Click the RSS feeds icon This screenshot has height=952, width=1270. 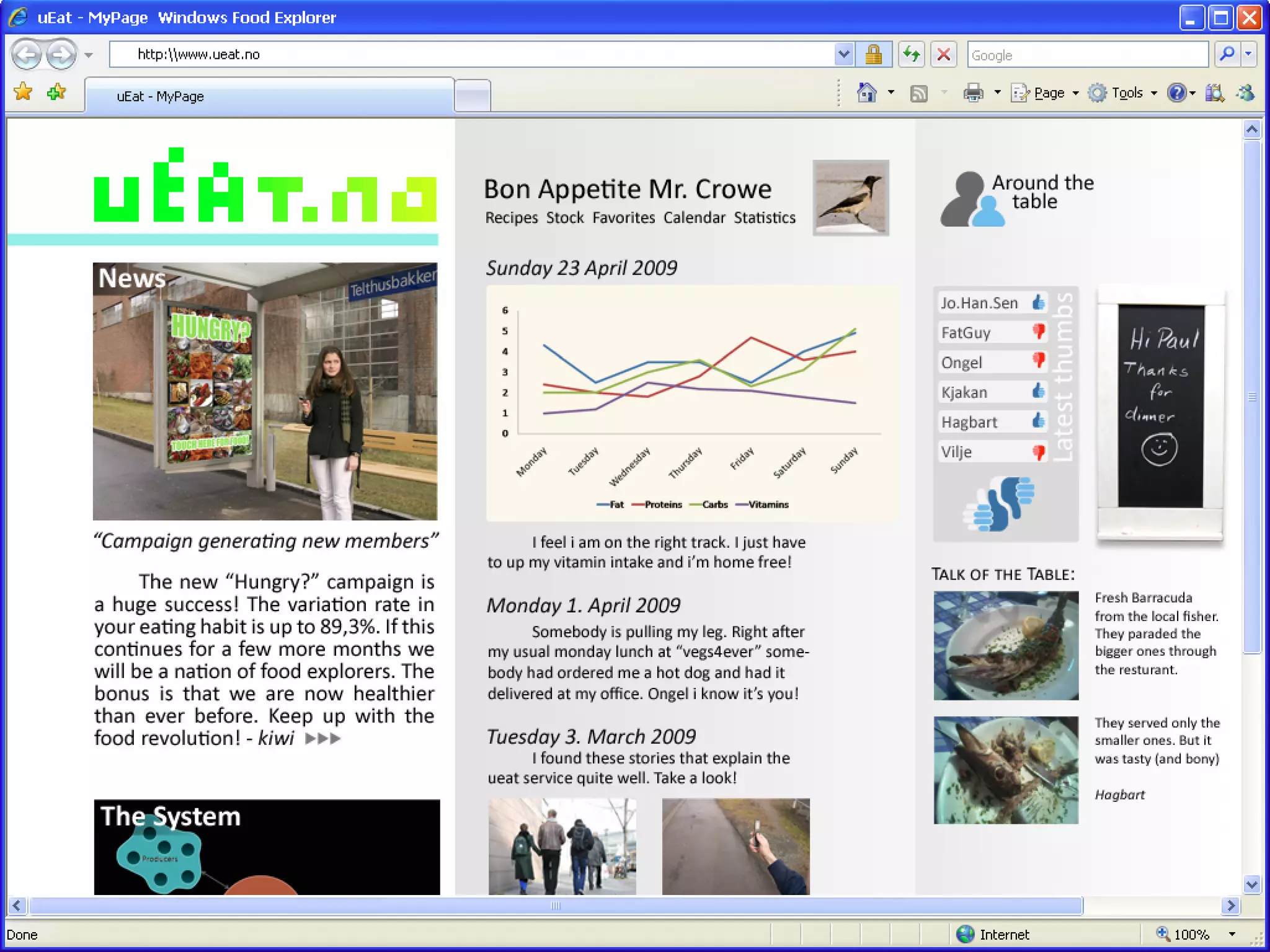[x=918, y=94]
